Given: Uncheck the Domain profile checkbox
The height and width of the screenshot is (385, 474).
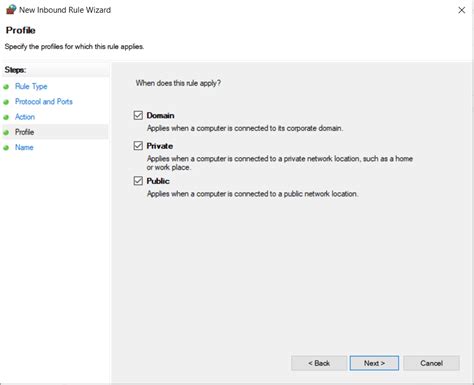Looking at the screenshot, I should coord(138,115).
